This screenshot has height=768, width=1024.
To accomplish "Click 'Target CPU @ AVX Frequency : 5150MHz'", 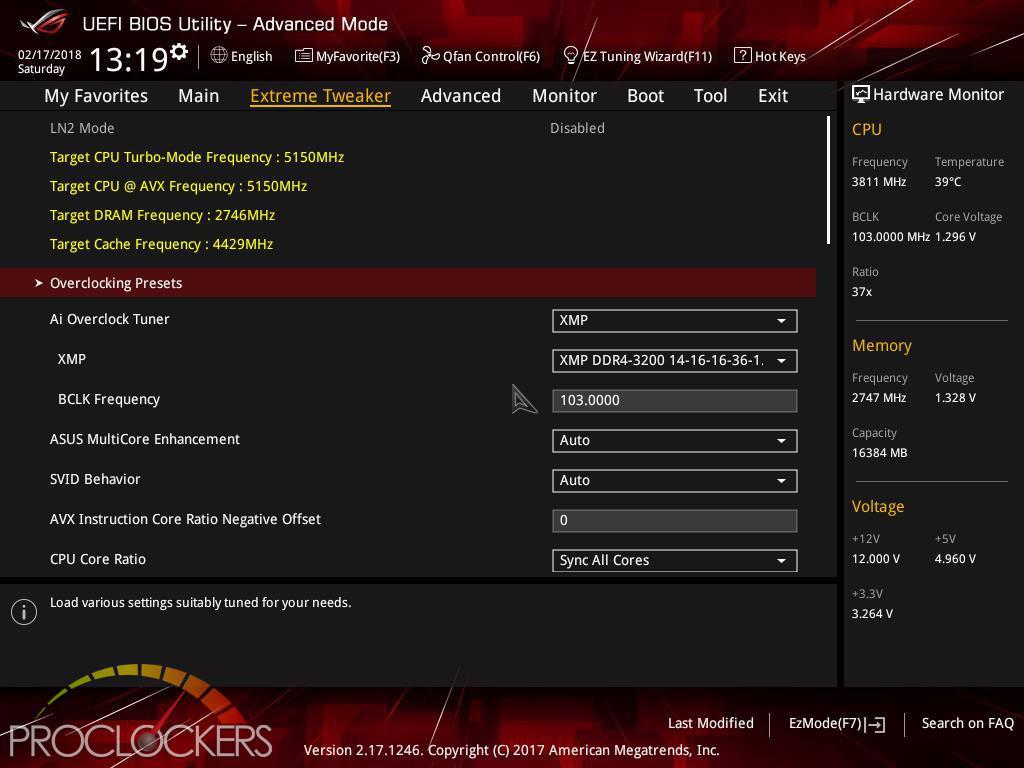I will pos(178,186).
